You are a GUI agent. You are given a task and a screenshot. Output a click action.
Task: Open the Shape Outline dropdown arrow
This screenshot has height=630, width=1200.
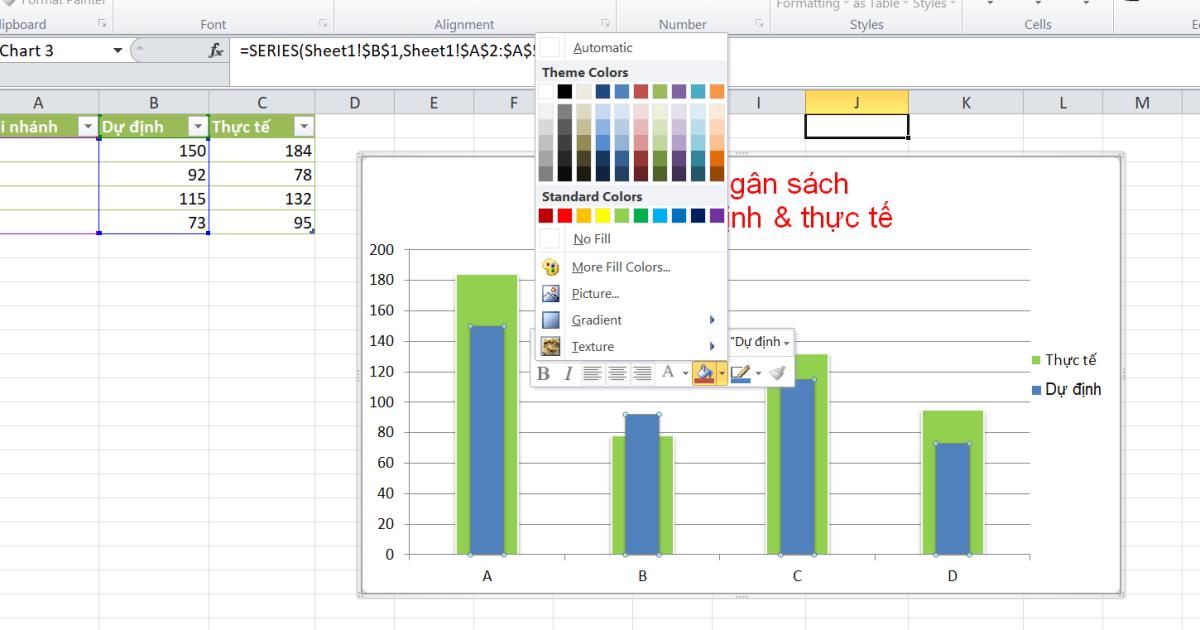click(x=758, y=373)
